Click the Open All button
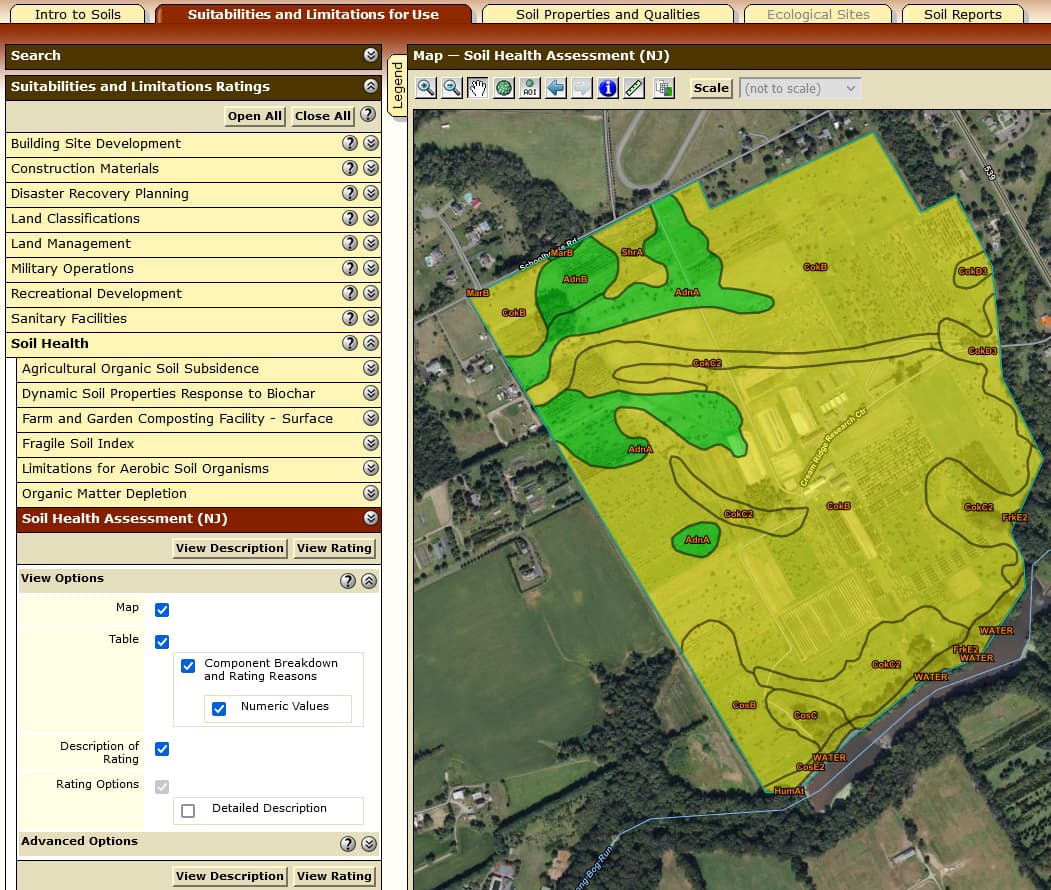The image size is (1051, 890). pos(255,116)
